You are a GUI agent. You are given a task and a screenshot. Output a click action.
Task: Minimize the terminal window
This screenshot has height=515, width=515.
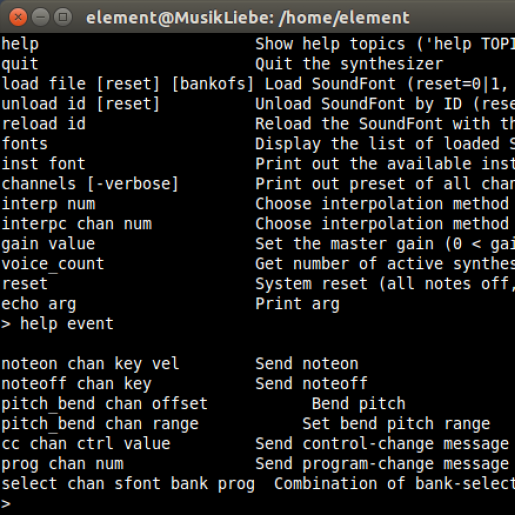pyautogui.click(x=40, y=17)
